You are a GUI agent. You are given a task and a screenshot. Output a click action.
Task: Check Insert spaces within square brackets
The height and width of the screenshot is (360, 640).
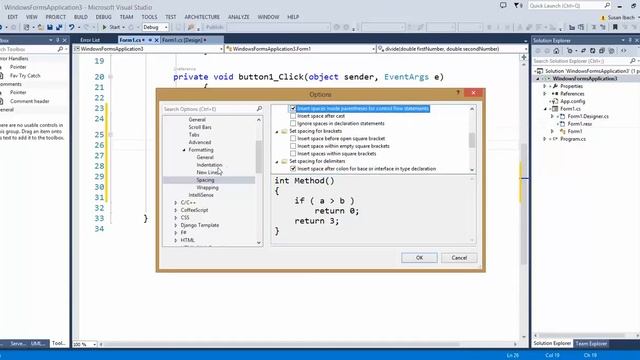pyautogui.click(x=293, y=153)
